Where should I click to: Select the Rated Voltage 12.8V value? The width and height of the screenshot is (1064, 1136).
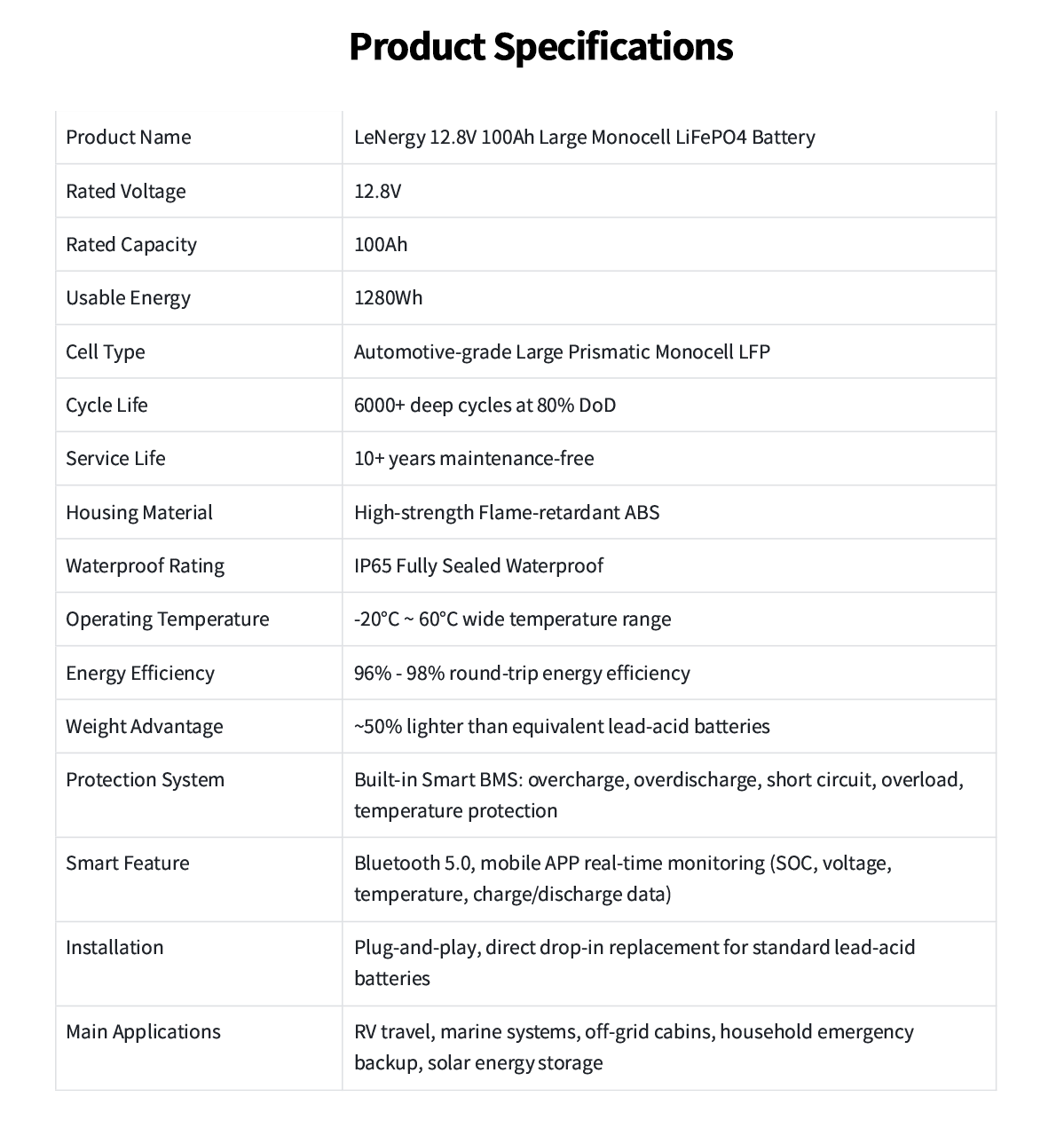377,191
